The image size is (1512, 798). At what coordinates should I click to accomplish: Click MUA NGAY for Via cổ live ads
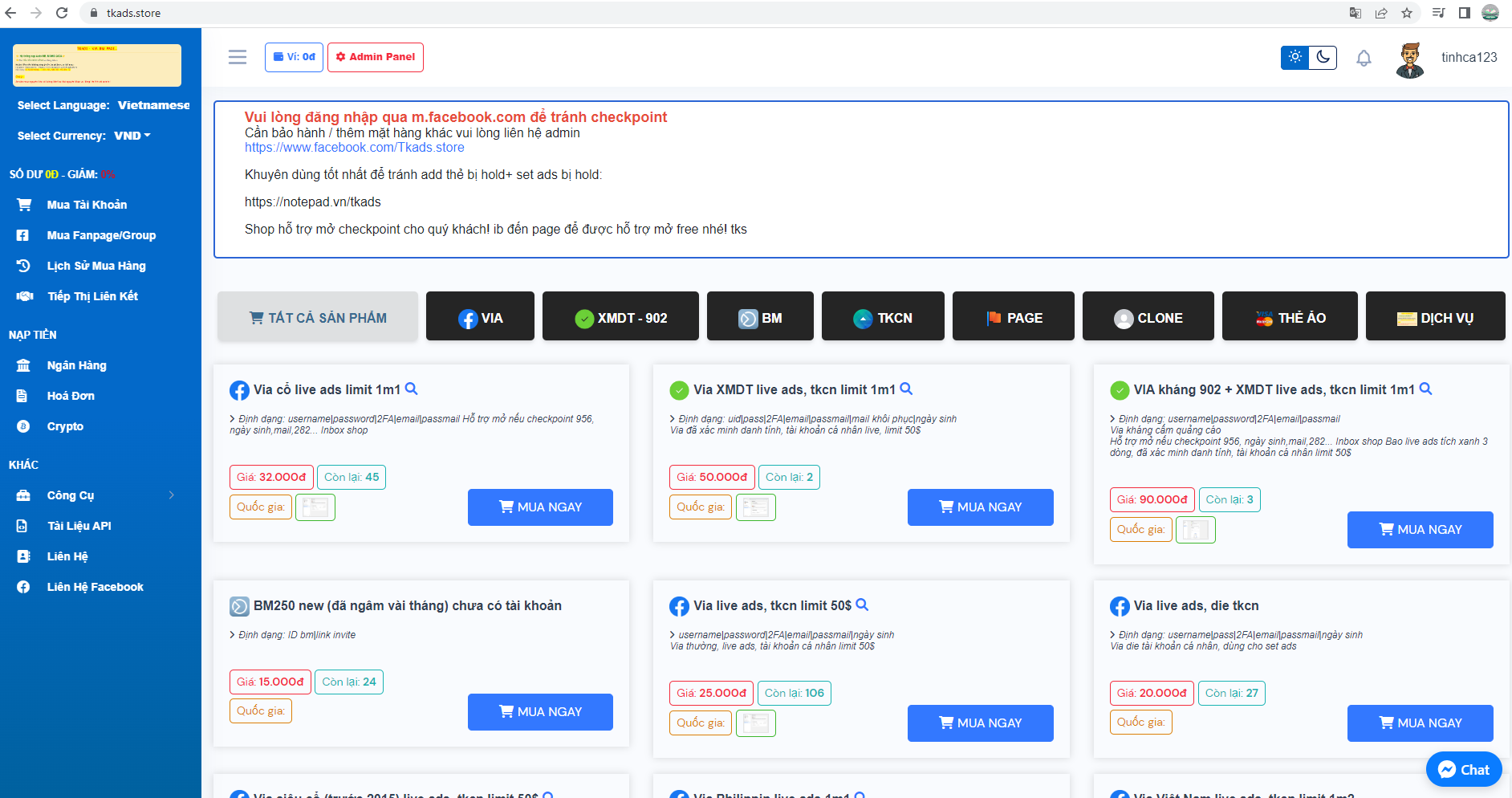(x=540, y=507)
